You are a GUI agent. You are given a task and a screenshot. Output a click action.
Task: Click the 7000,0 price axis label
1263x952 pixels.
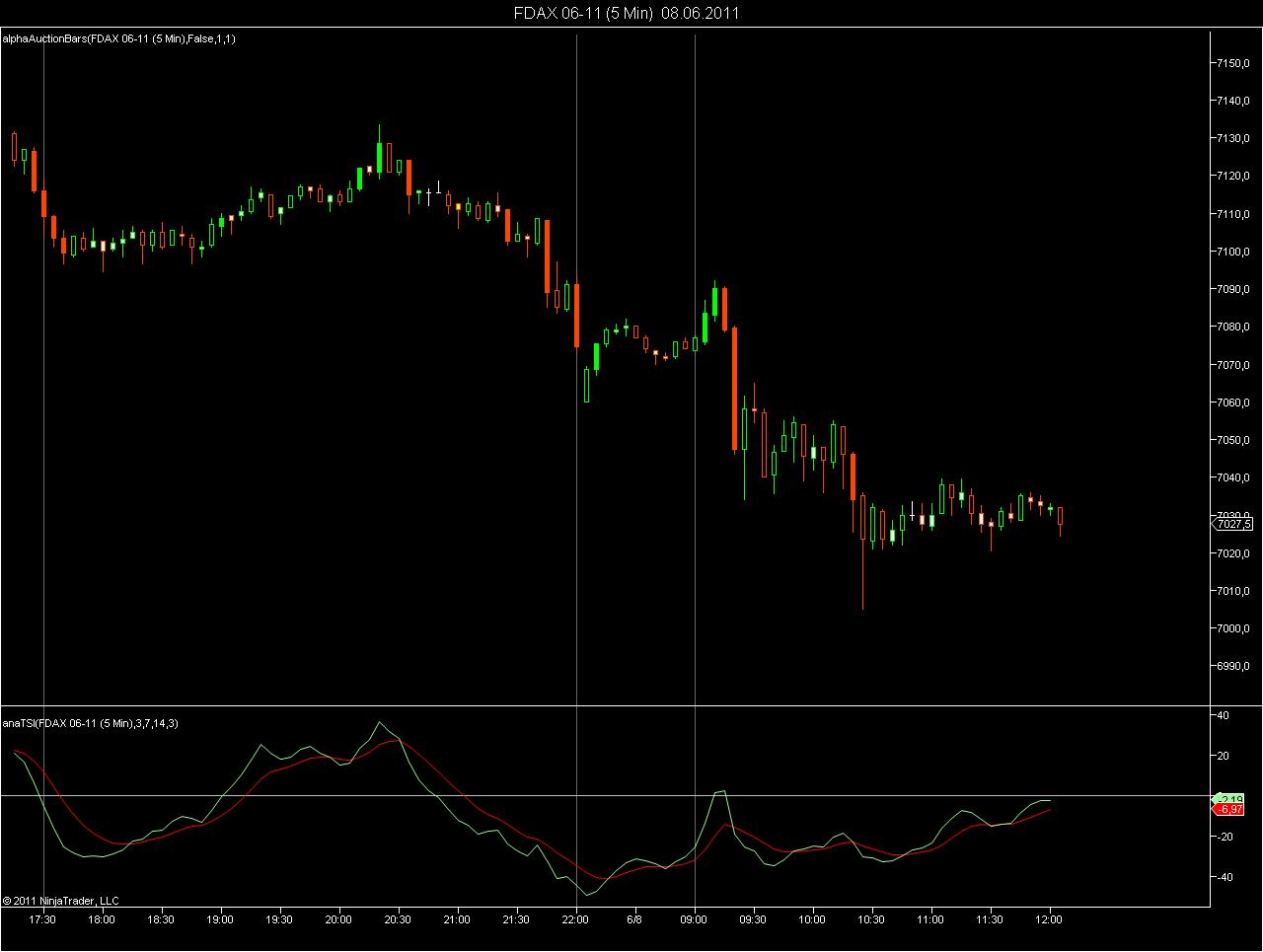click(1234, 628)
